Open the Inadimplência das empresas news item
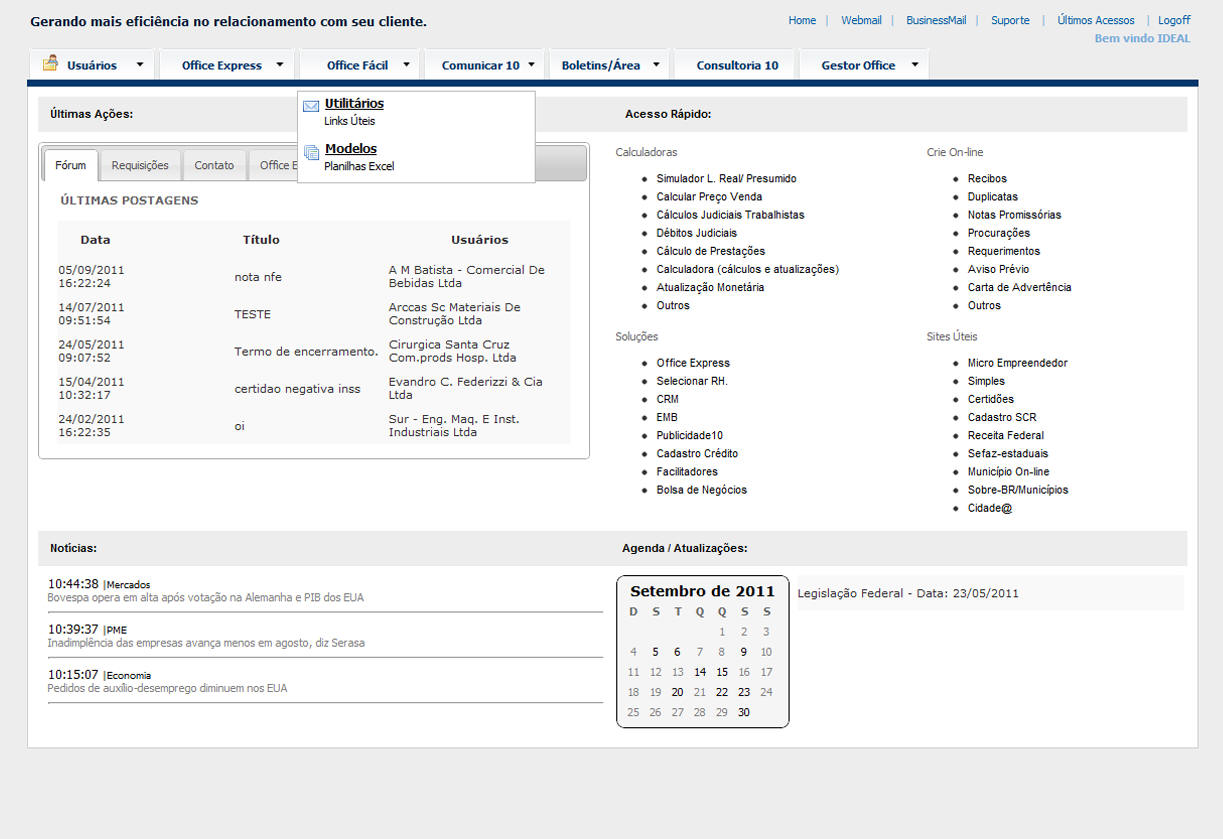The height and width of the screenshot is (839, 1223). point(206,643)
